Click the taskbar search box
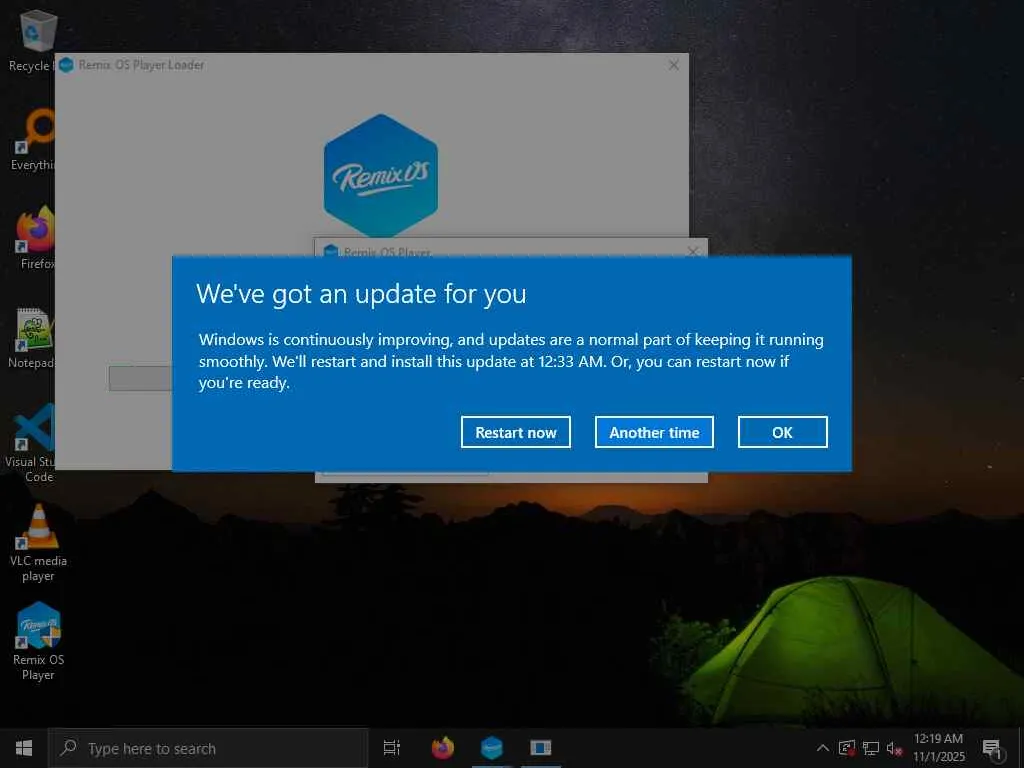The width and height of the screenshot is (1024, 768). coord(209,748)
